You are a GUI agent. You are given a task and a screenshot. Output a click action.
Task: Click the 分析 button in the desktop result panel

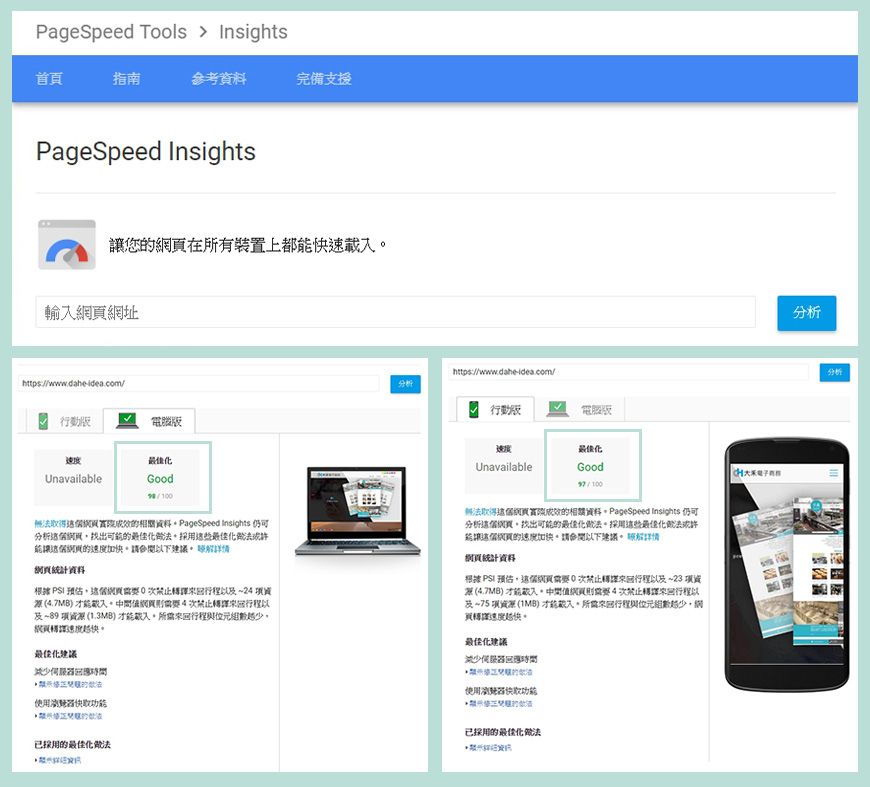point(405,384)
